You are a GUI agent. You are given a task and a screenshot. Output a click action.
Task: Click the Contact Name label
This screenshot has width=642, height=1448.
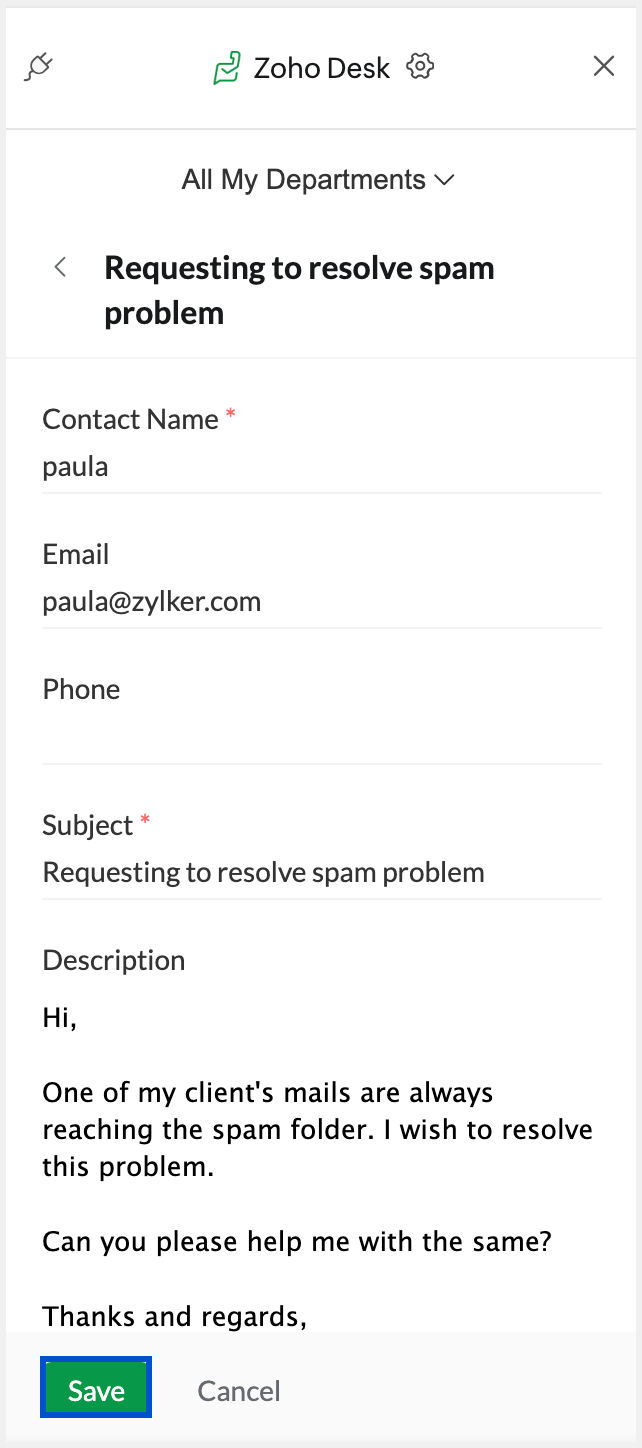[x=130, y=419]
